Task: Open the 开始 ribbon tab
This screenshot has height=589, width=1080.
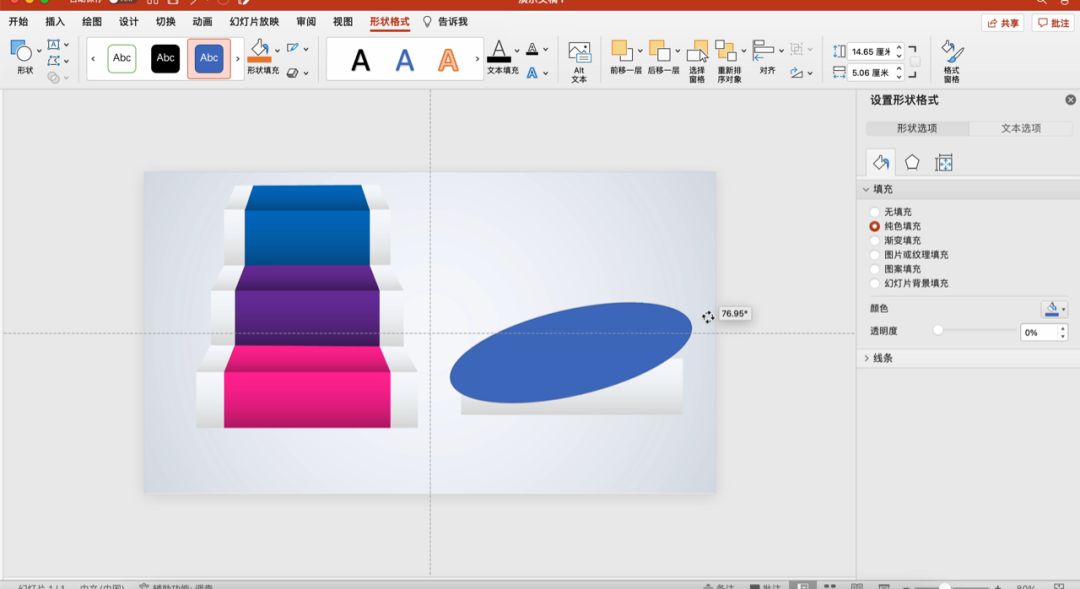Action: coord(19,21)
